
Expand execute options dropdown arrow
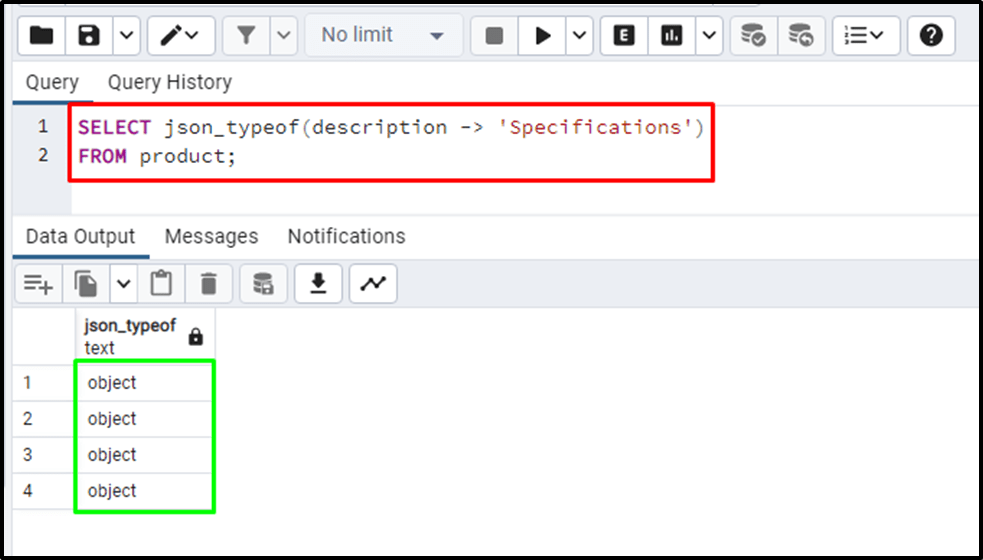[x=580, y=36]
